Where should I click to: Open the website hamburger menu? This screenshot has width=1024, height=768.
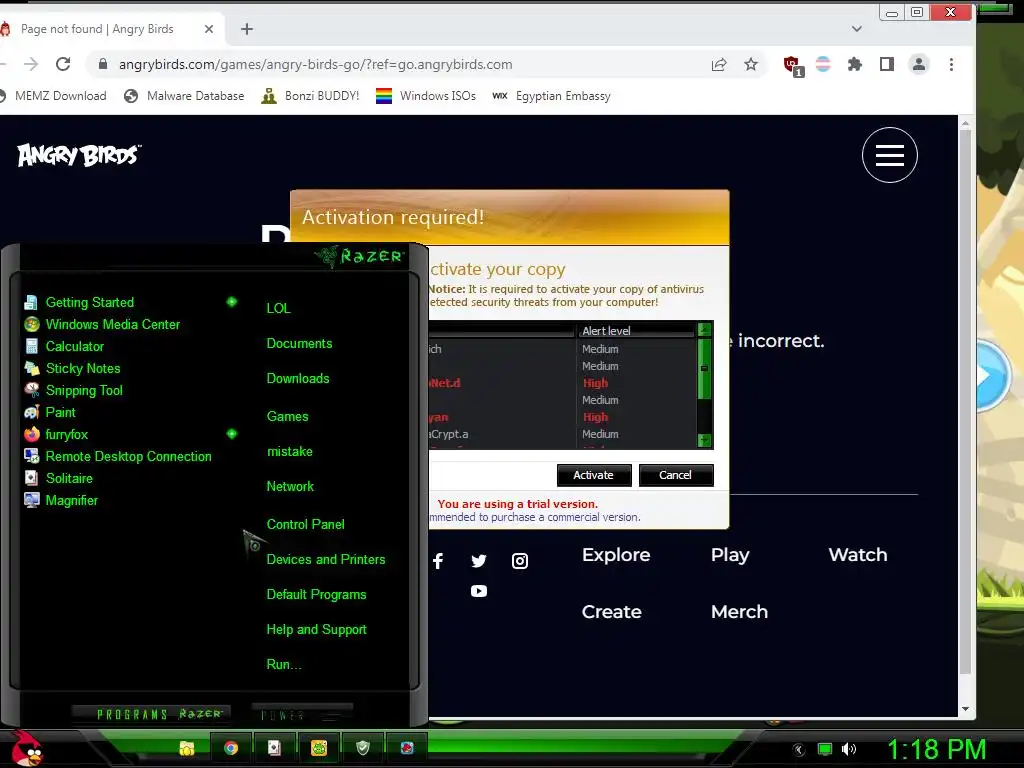889,155
